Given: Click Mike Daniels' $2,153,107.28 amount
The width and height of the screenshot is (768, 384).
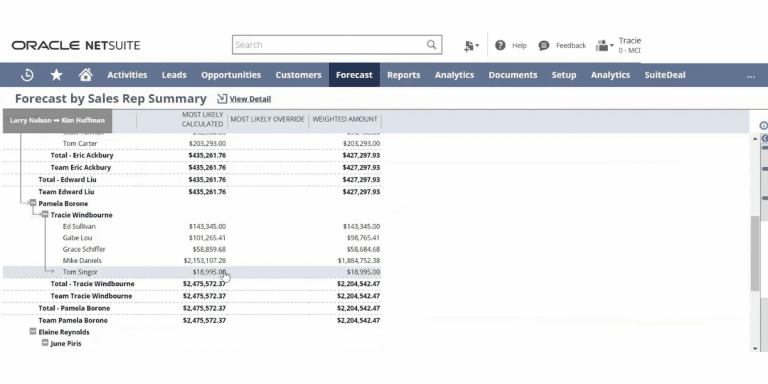Looking at the screenshot, I should (205, 261).
